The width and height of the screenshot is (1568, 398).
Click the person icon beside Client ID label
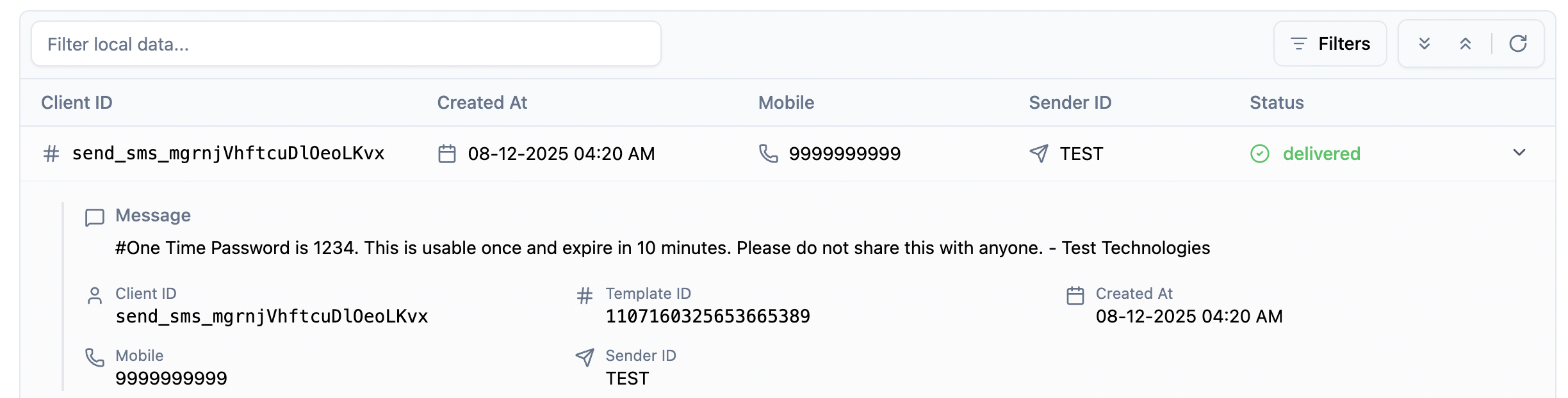coord(95,295)
